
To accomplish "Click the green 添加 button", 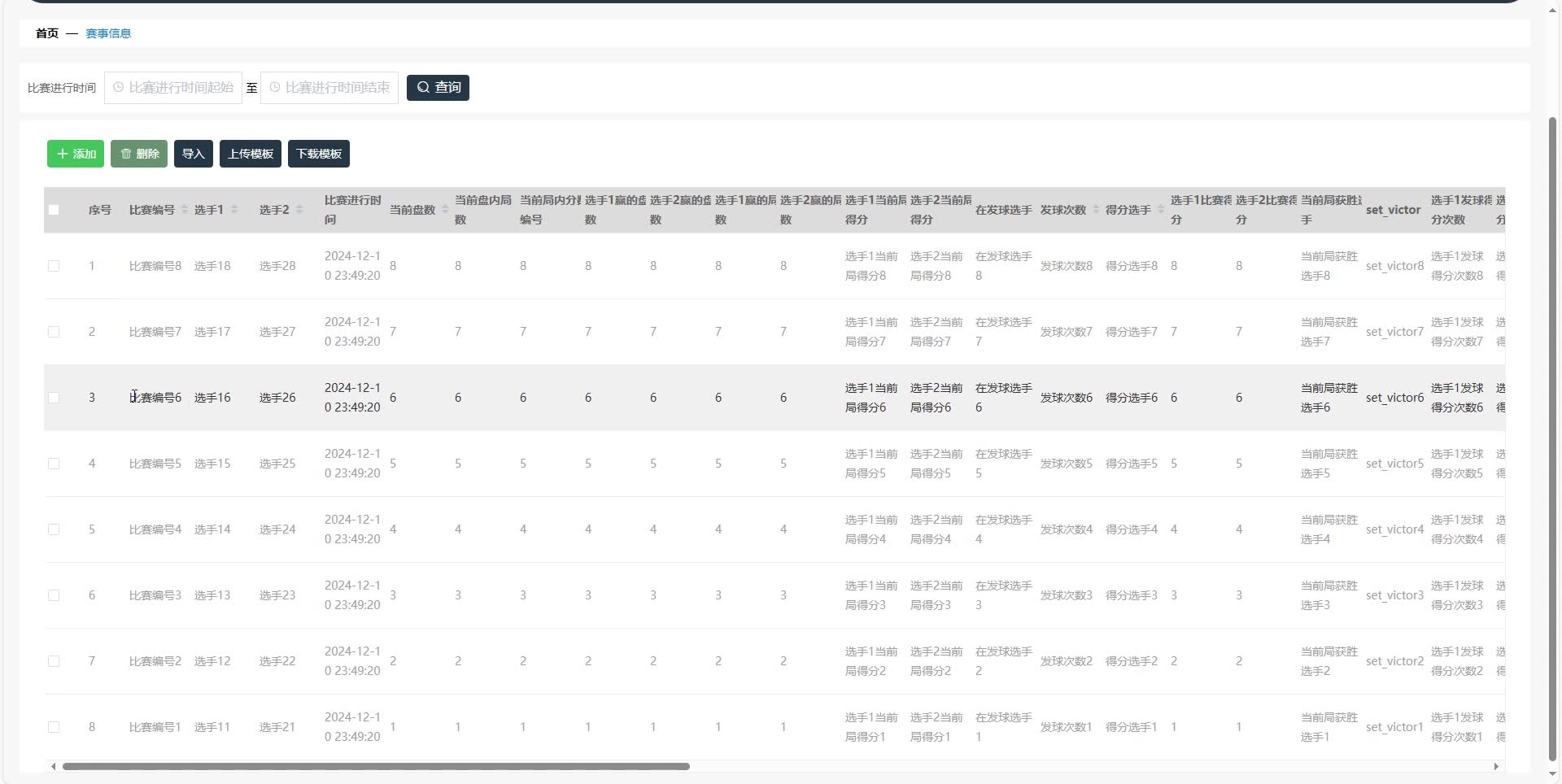I will 76,154.
